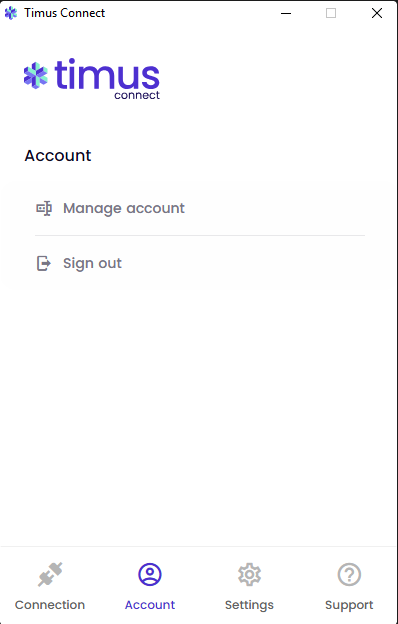Minimize the Timus Connect window
The image size is (398, 624).
tap(286, 13)
